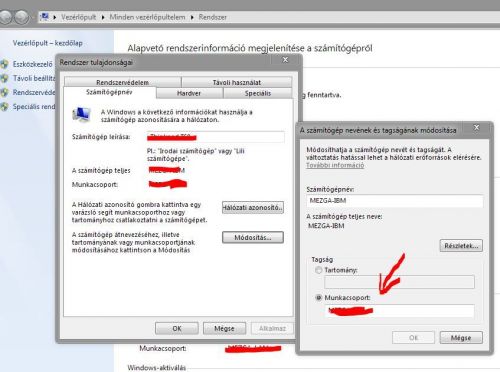Click Vezérlőpult in the address breadcrumb

click(78, 17)
